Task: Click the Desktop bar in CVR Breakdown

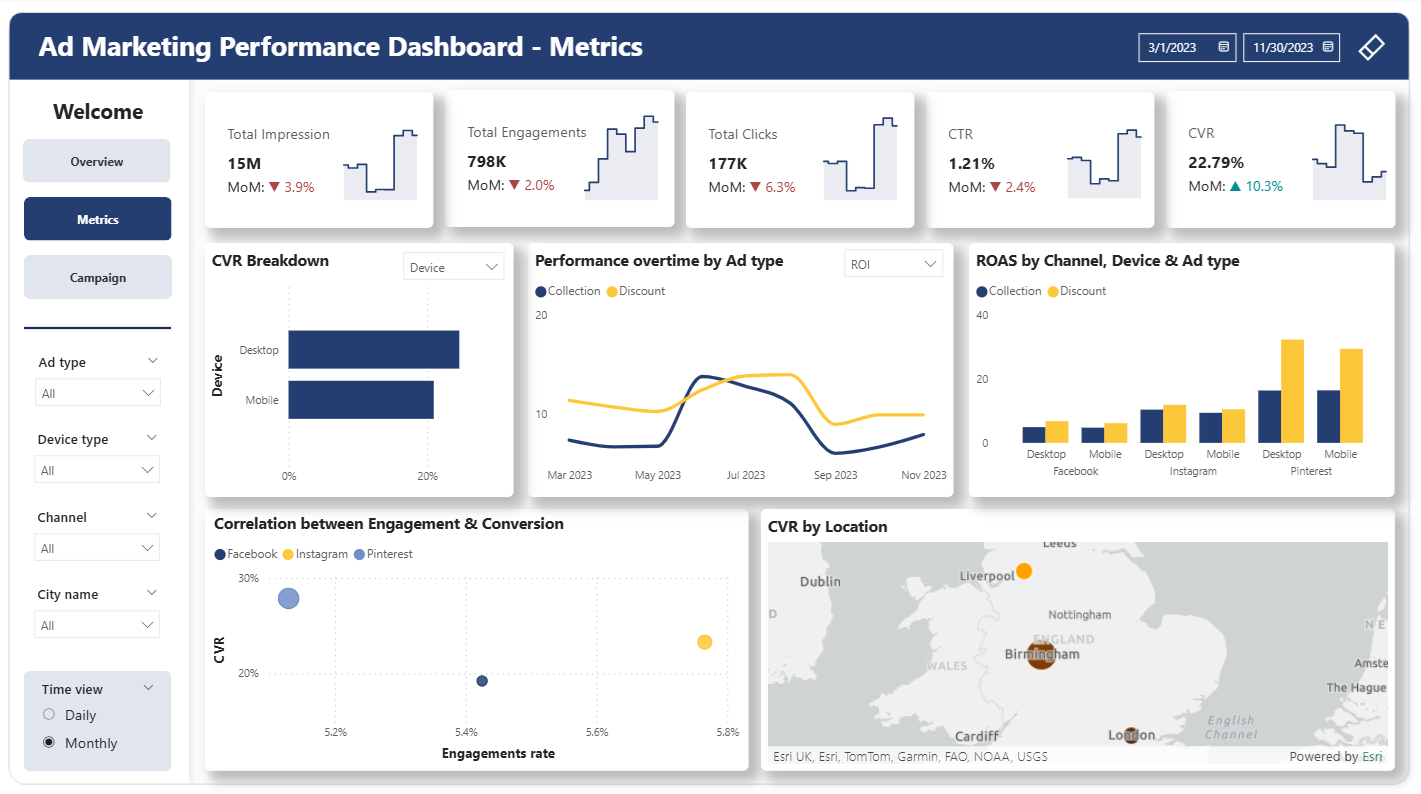Action: tap(373, 350)
